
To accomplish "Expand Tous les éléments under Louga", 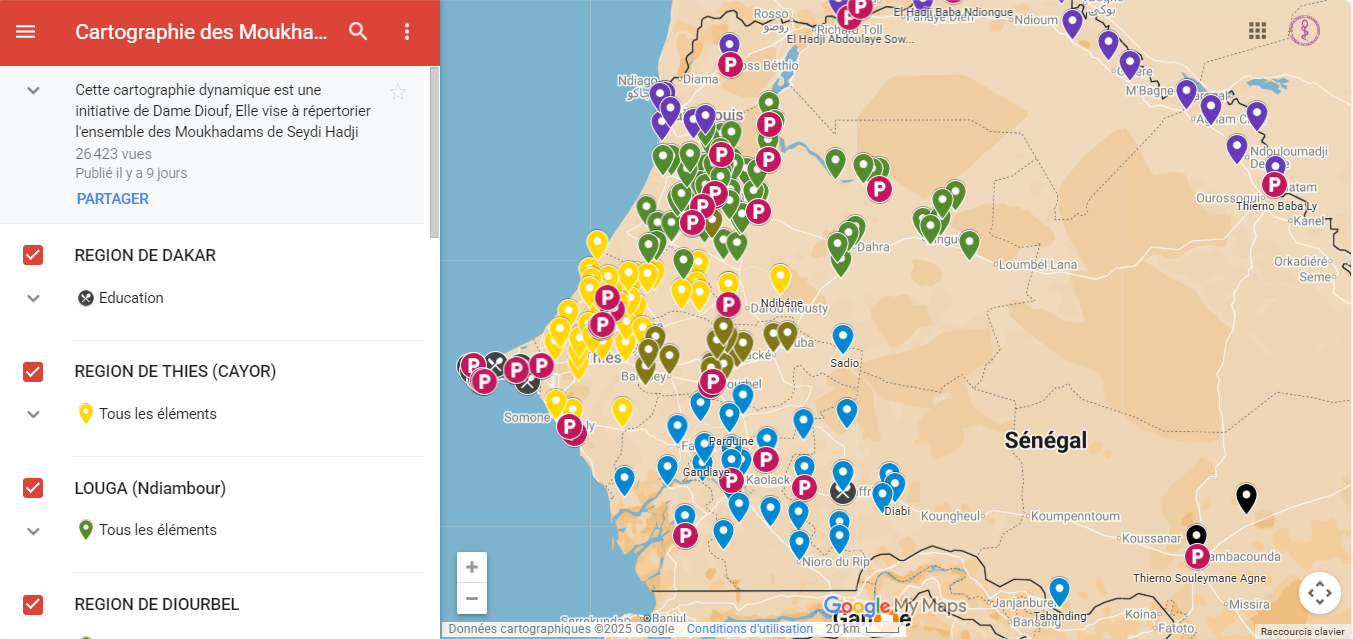I will [x=33, y=530].
